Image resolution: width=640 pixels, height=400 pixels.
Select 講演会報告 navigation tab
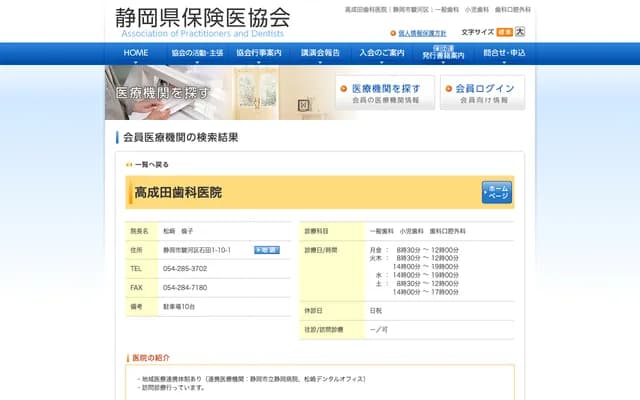point(320,53)
